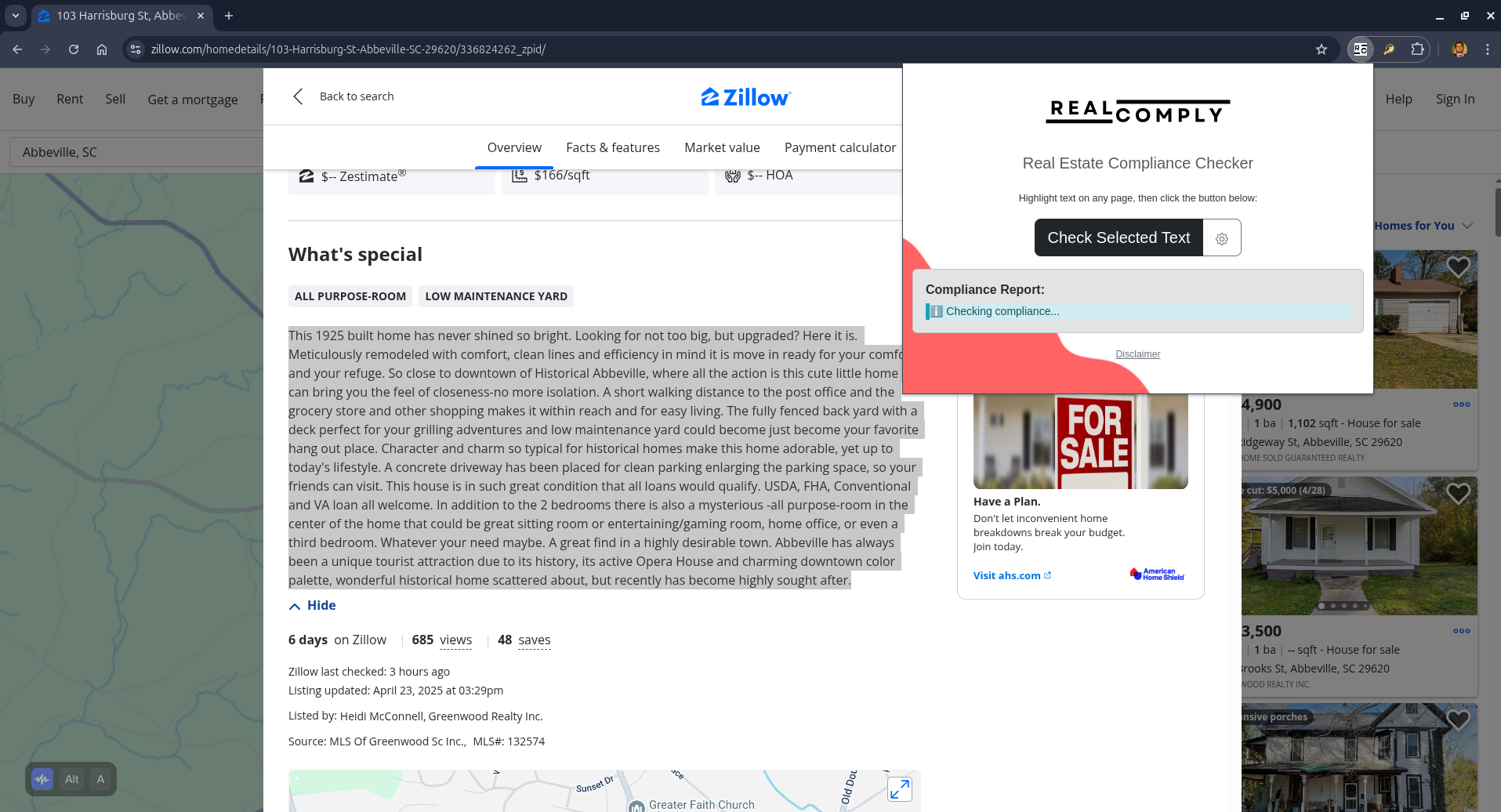
Task: Expand the map to fullscreen
Action: 900,789
